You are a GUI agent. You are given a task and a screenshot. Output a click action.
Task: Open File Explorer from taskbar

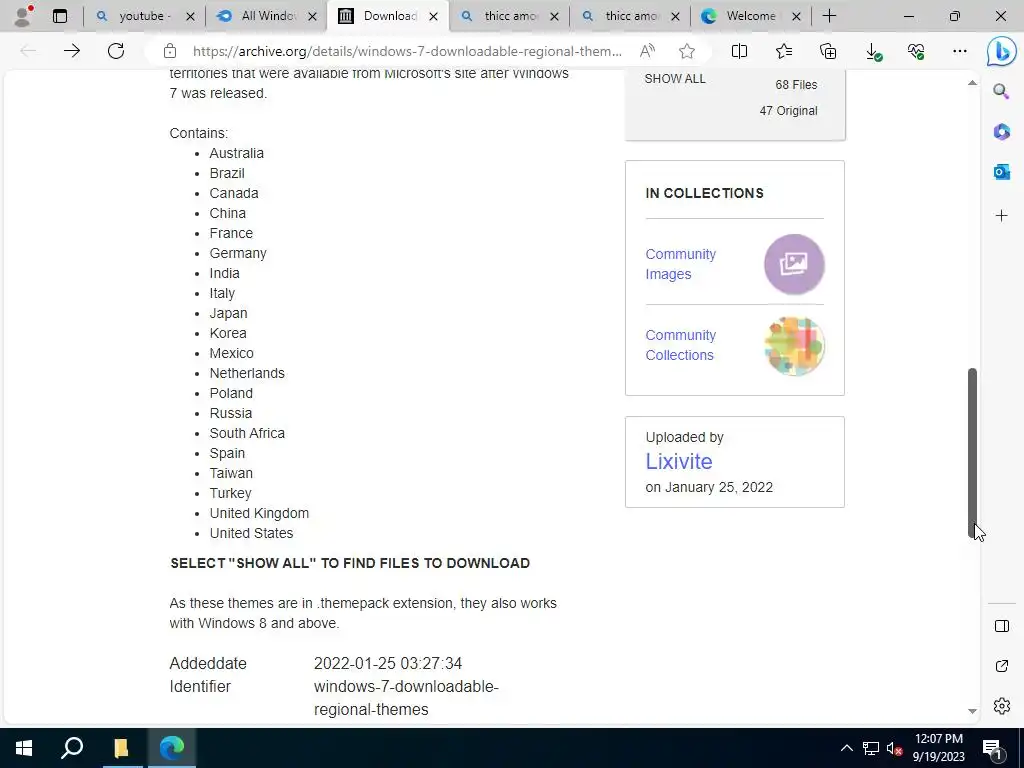(x=121, y=748)
